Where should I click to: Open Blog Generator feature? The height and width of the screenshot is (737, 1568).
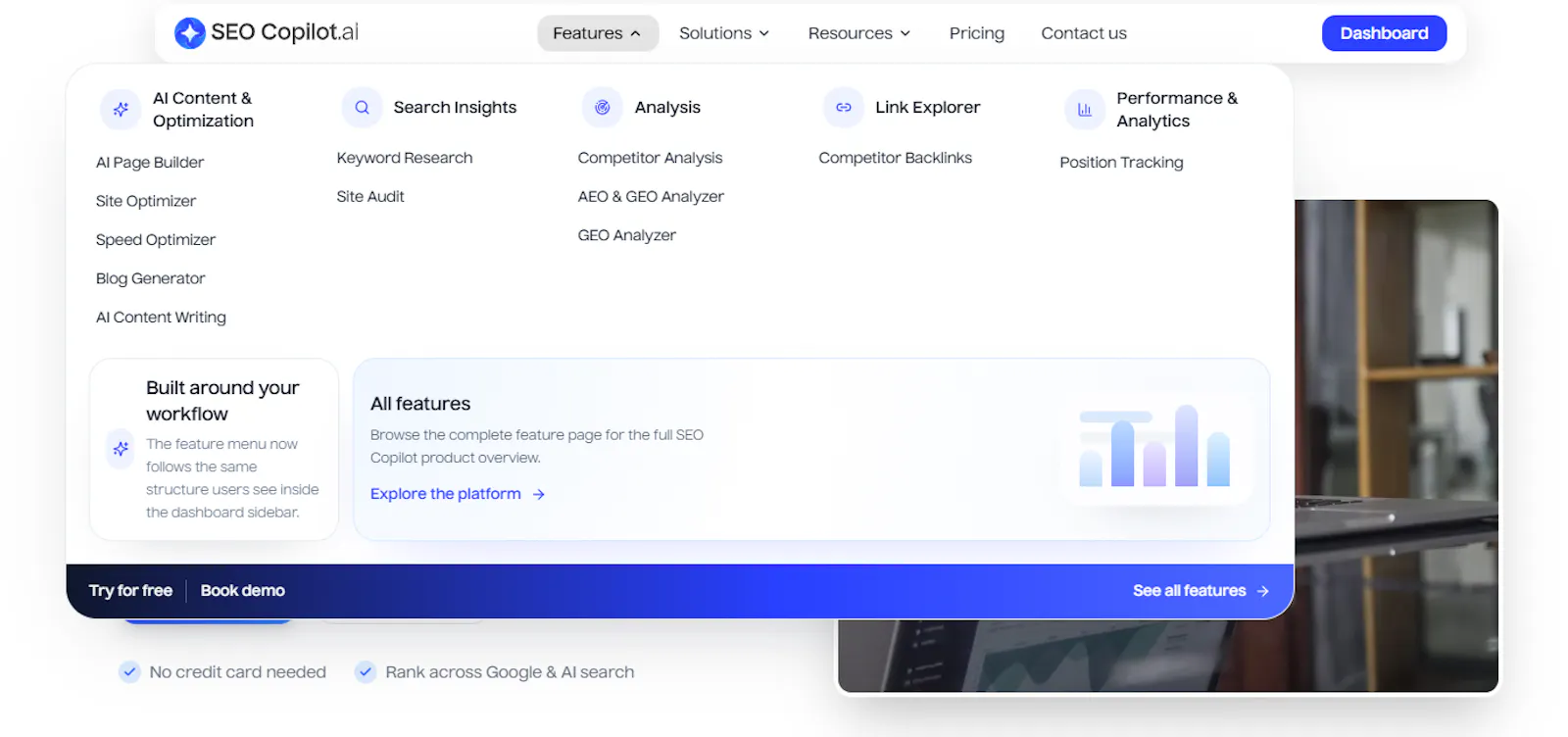point(151,278)
